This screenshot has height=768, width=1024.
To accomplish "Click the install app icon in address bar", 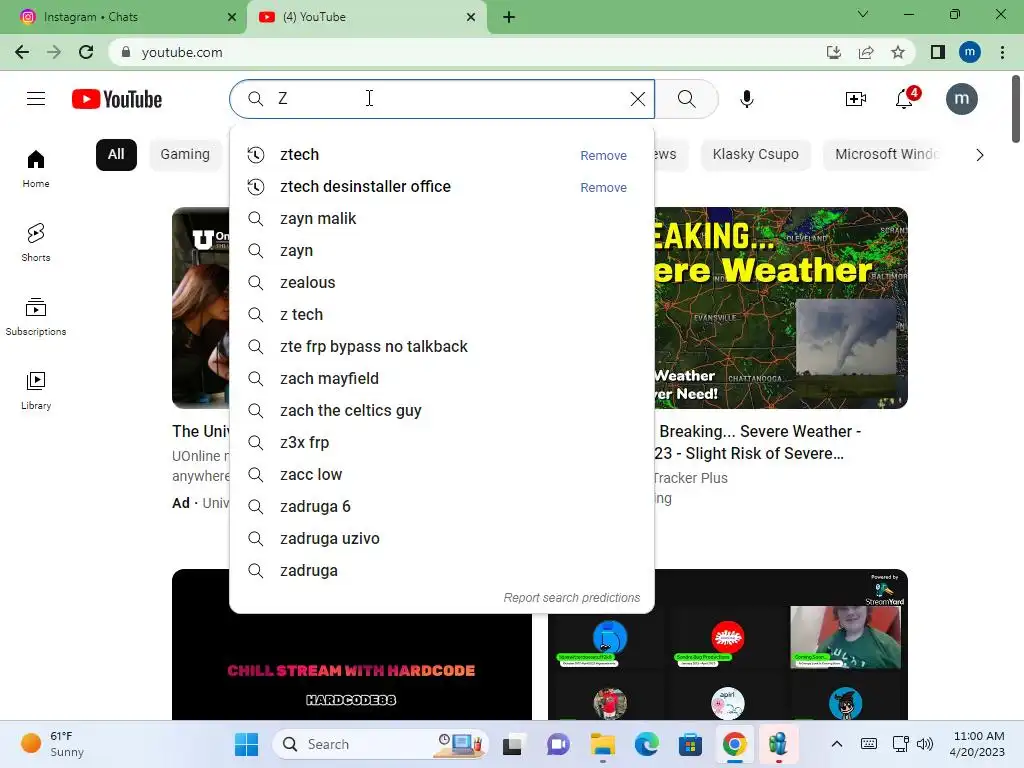I will click(834, 52).
